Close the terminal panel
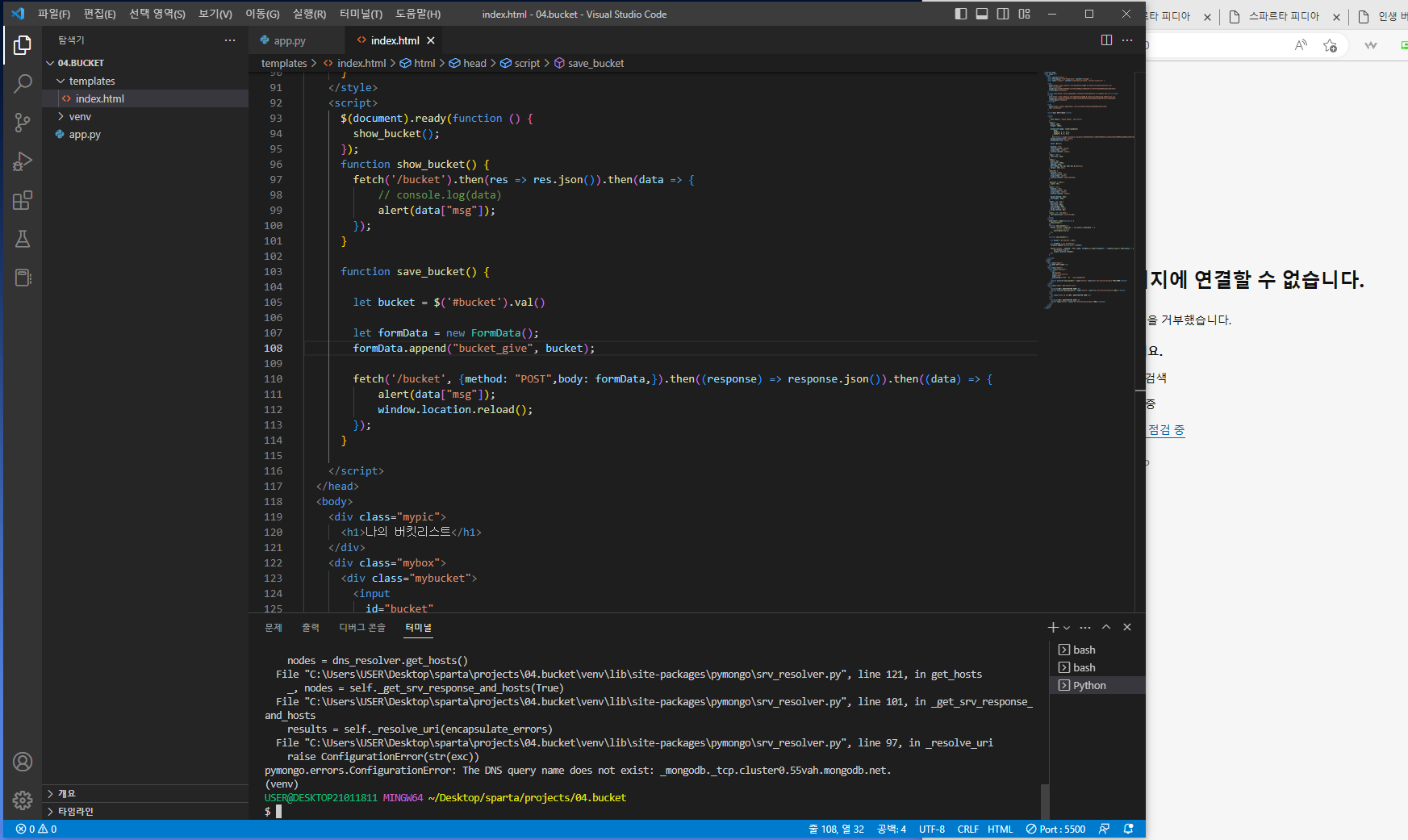This screenshot has width=1408, height=840. 1127,627
